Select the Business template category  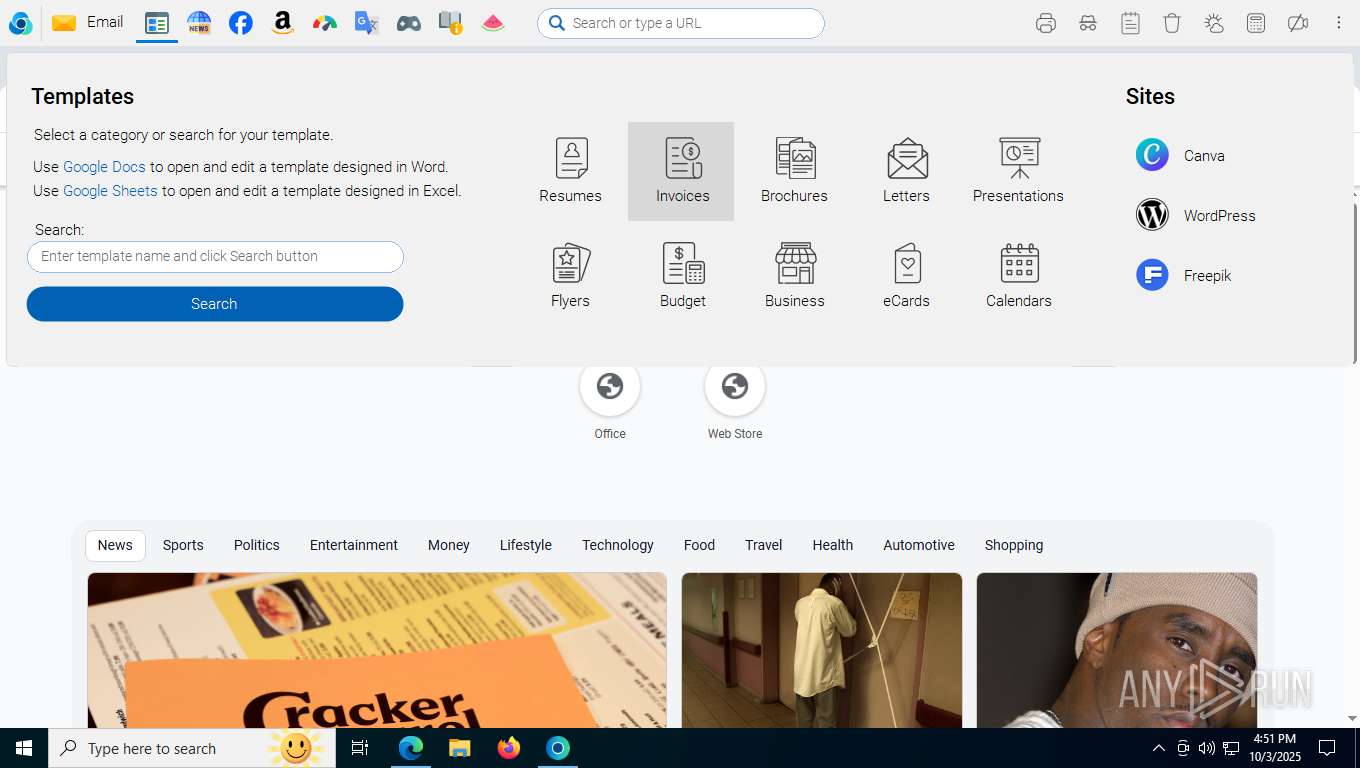tap(795, 276)
